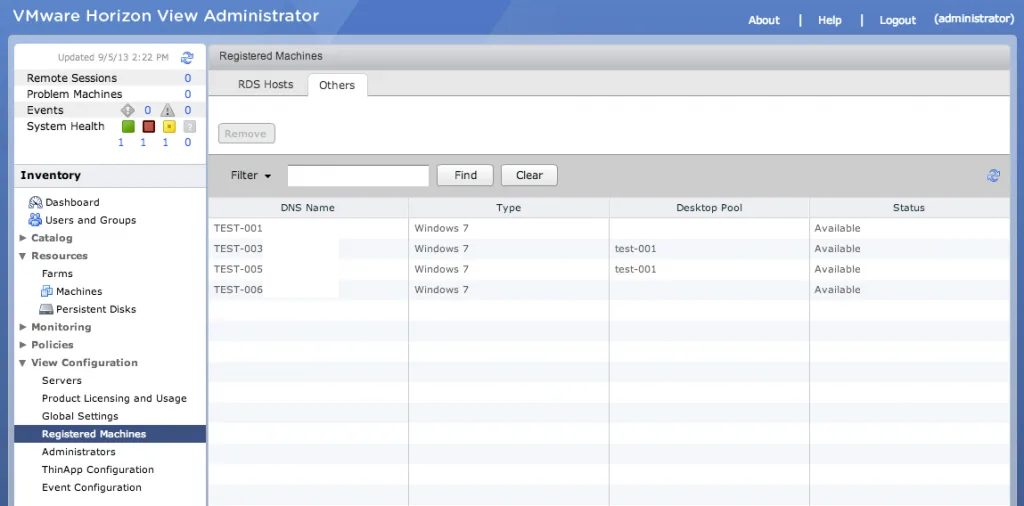This screenshot has height=506, width=1024.
Task: Sort by Status column header
Action: pos(909,208)
